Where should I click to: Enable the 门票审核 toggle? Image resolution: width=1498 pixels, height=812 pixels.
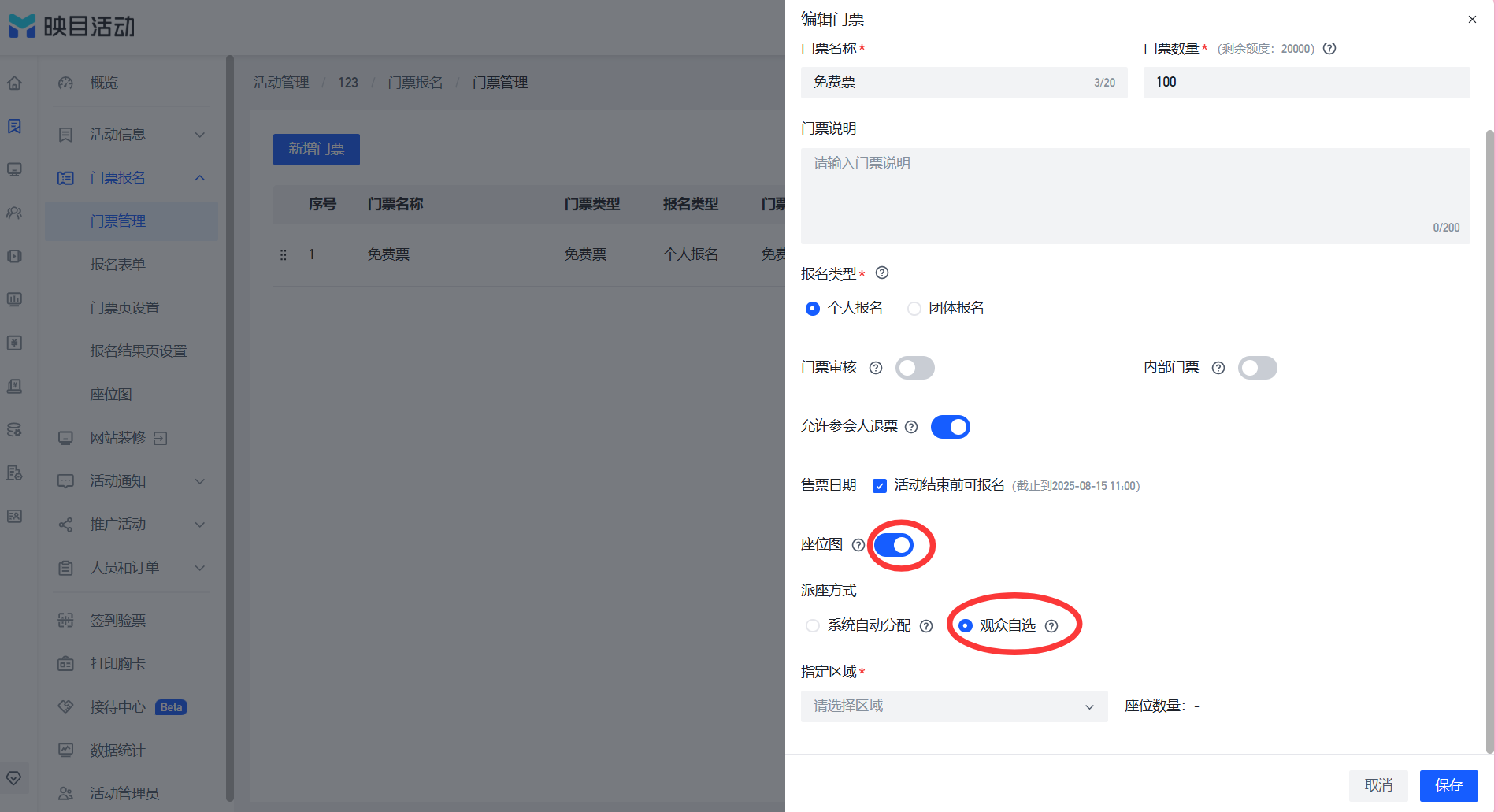tap(915, 368)
